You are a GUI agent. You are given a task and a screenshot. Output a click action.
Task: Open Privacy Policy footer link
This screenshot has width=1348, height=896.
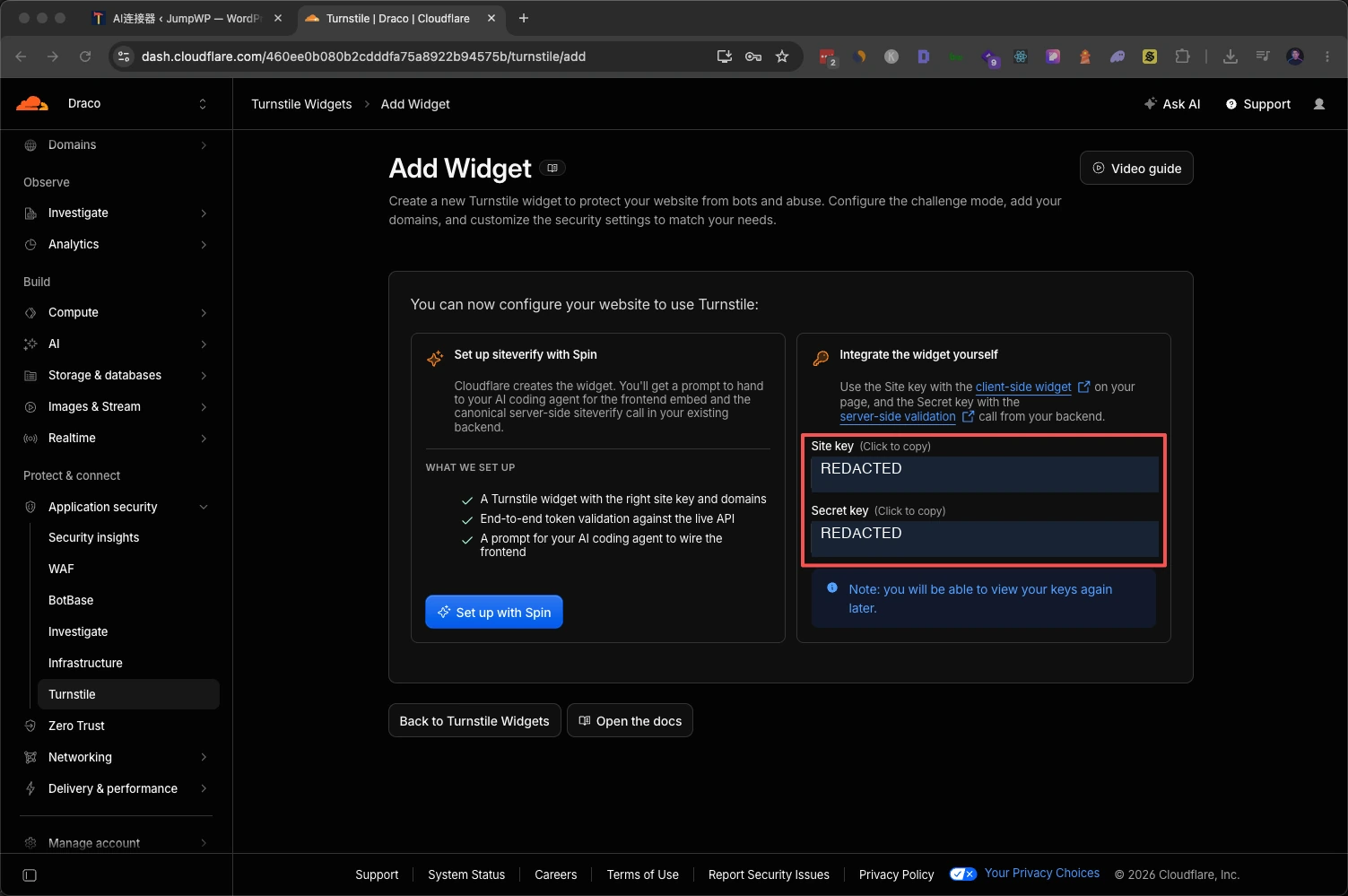point(896,874)
